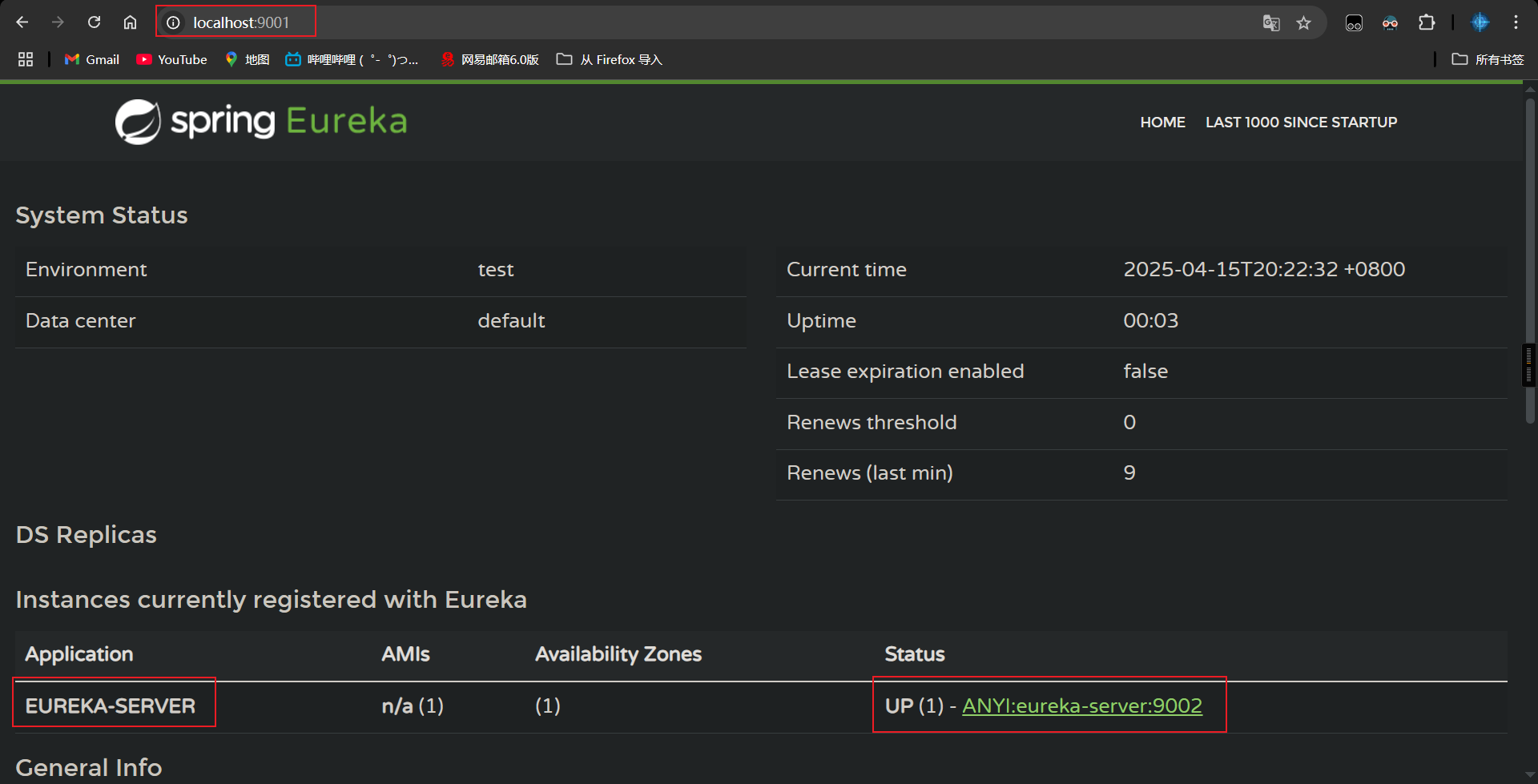Click the Spring Eureka logo
The image size is (1538, 784).
(261, 122)
